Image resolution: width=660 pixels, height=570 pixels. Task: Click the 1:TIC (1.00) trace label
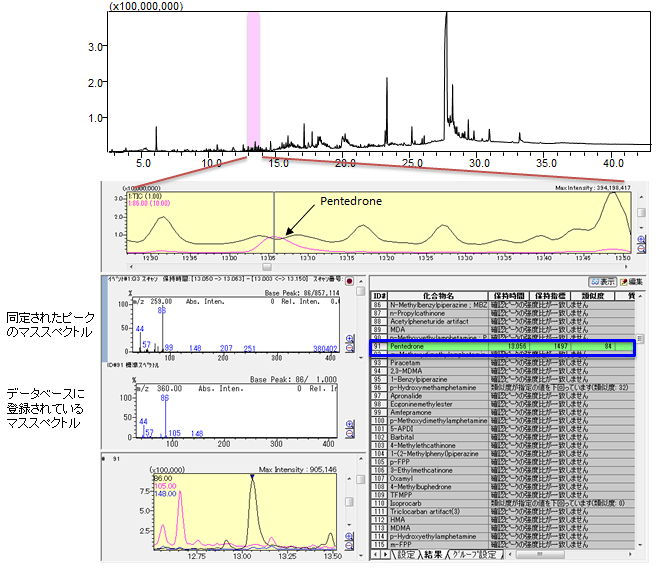click(145, 196)
